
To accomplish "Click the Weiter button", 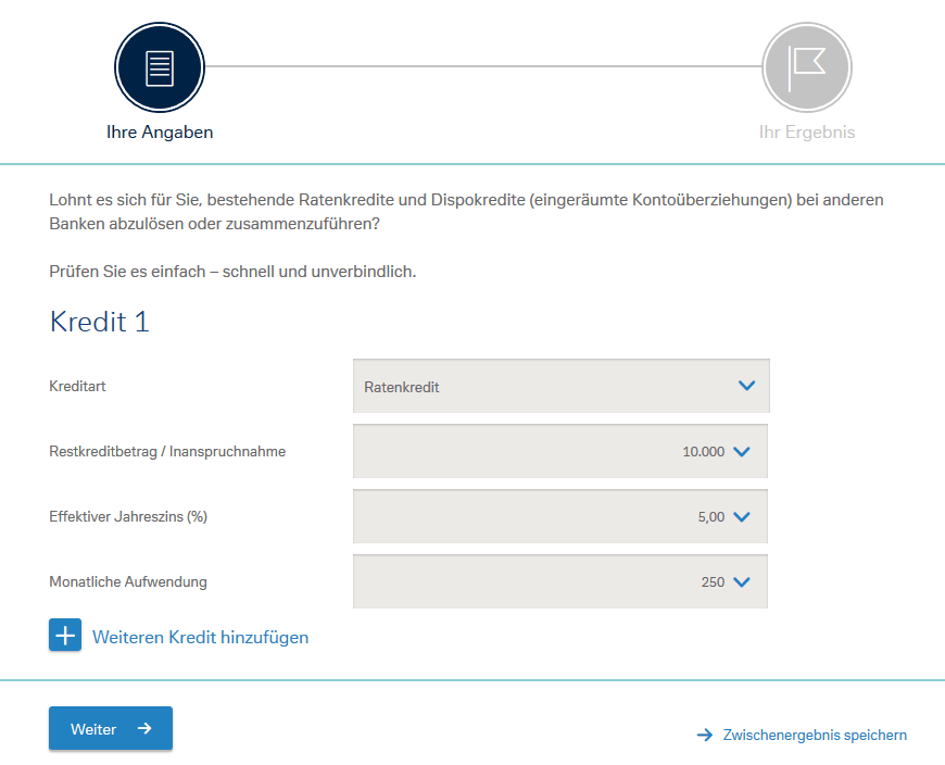I will [x=111, y=728].
